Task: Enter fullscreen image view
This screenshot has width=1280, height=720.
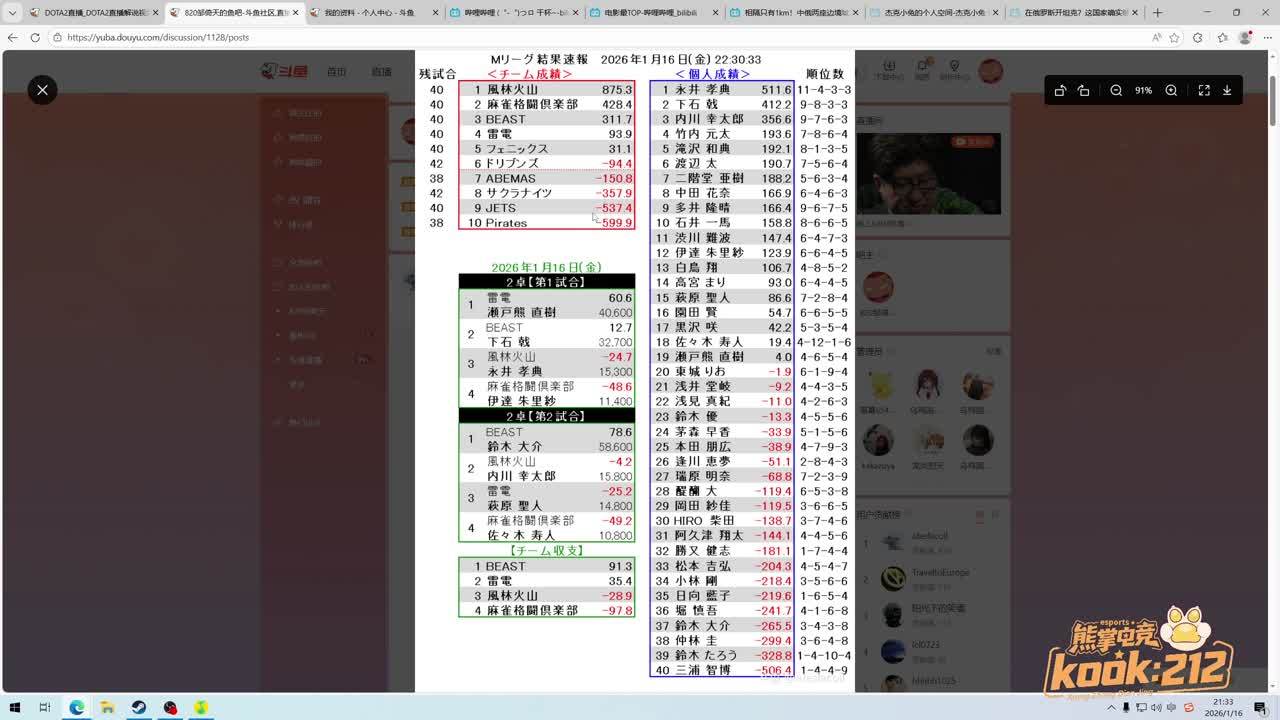Action: point(1204,90)
